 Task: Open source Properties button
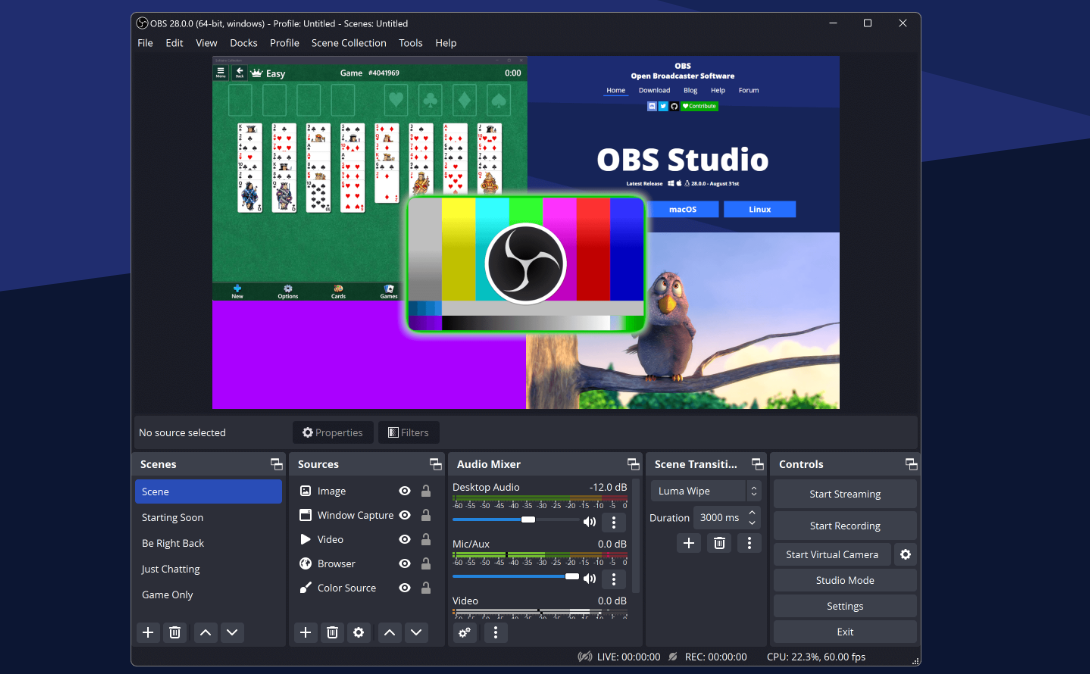tap(333, 432)
